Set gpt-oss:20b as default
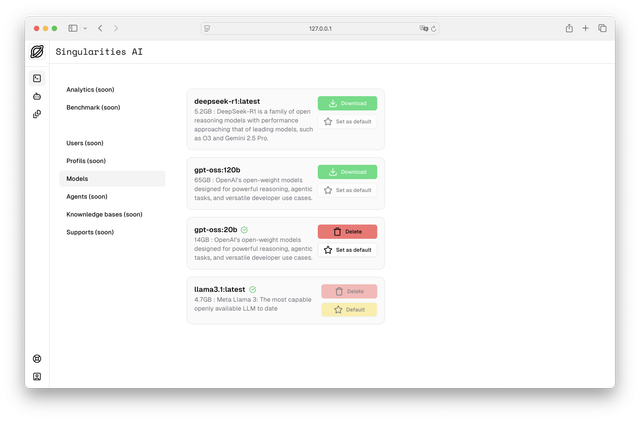Screen dimensions: 640x421 point(347,250)
